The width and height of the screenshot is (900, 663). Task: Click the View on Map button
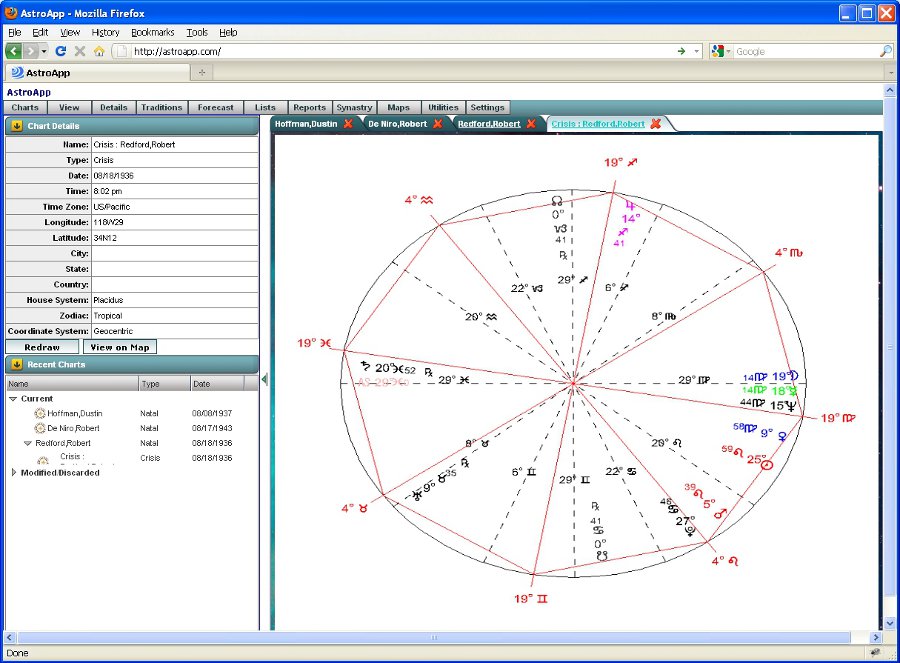coord(118,347)
